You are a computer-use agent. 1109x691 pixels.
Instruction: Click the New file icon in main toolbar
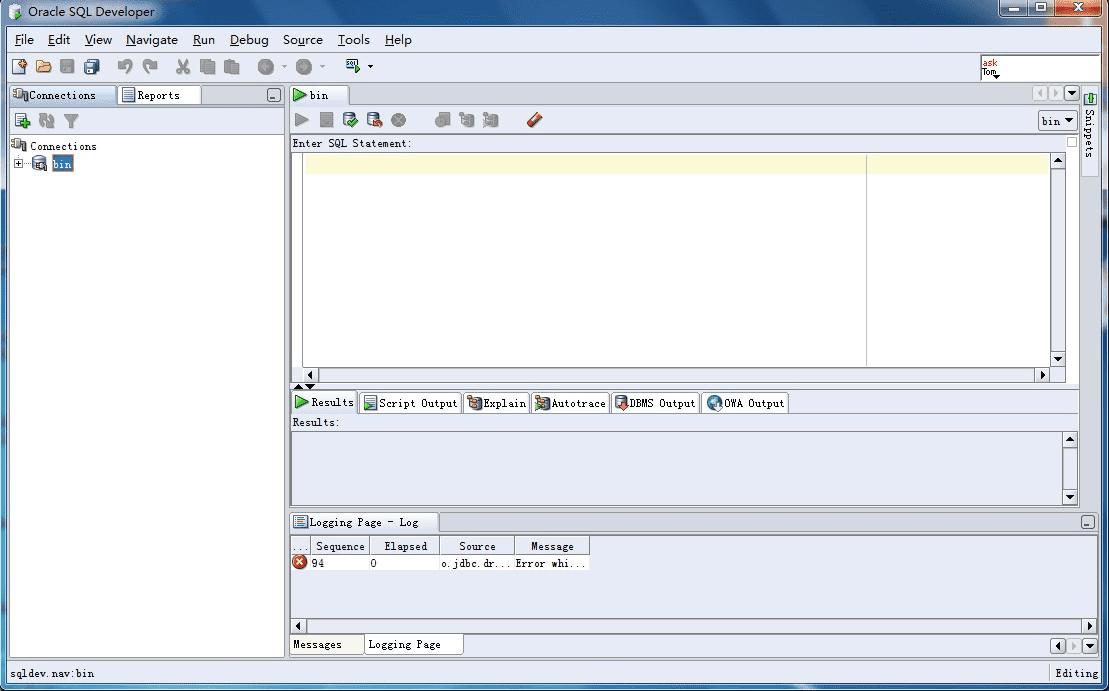pos(20,66)
